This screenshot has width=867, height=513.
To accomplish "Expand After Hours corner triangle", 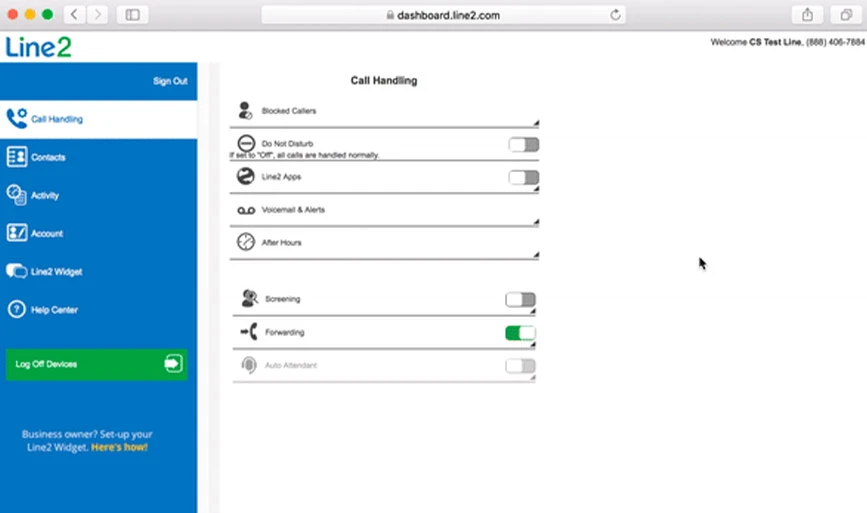I will [x=536, y=255].
